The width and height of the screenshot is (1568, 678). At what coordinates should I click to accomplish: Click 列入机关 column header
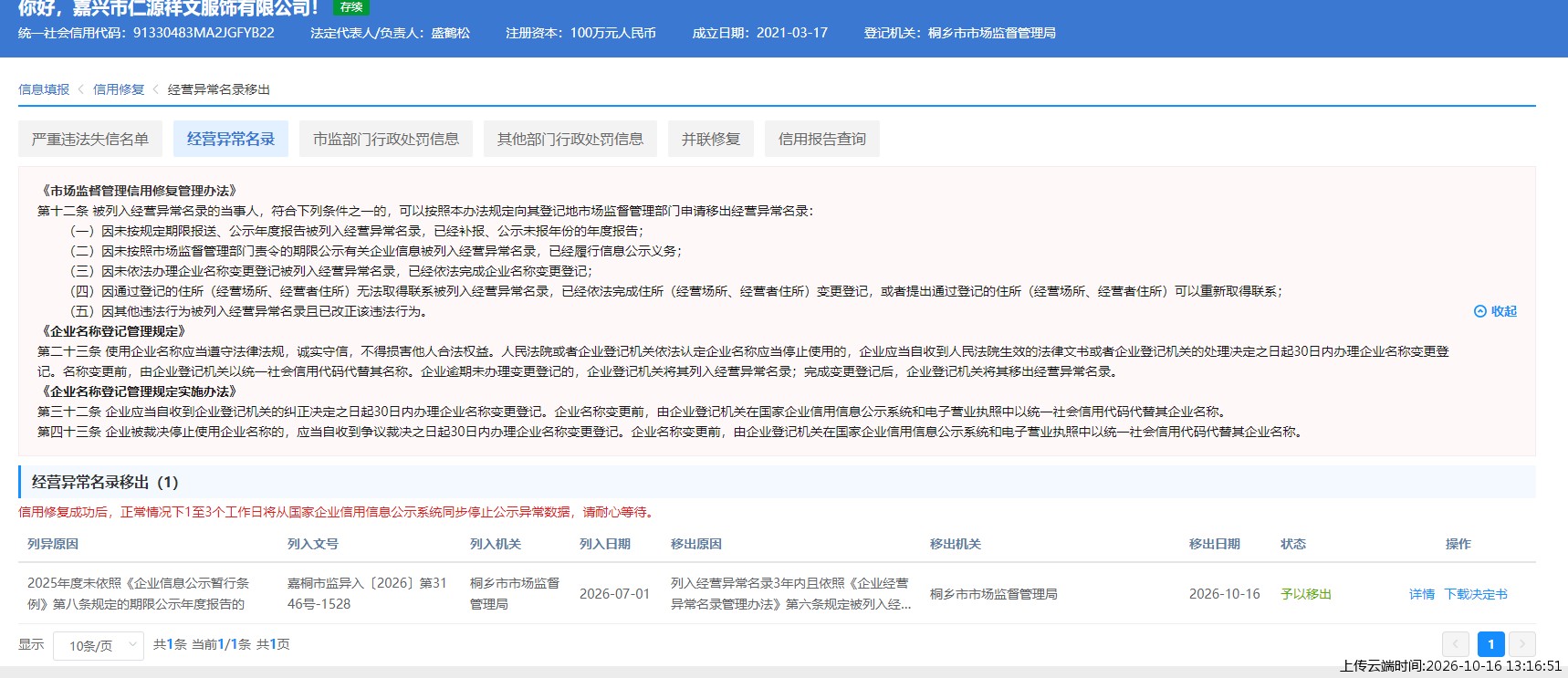(x=496, y=544)
